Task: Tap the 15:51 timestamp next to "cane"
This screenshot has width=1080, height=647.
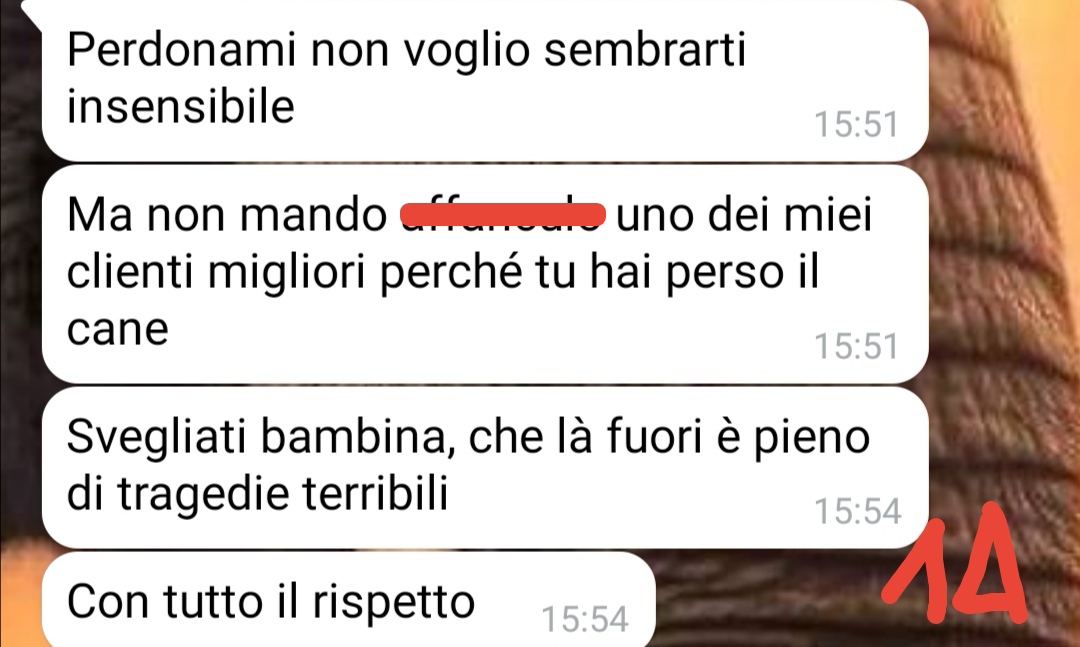Action: 856,346
